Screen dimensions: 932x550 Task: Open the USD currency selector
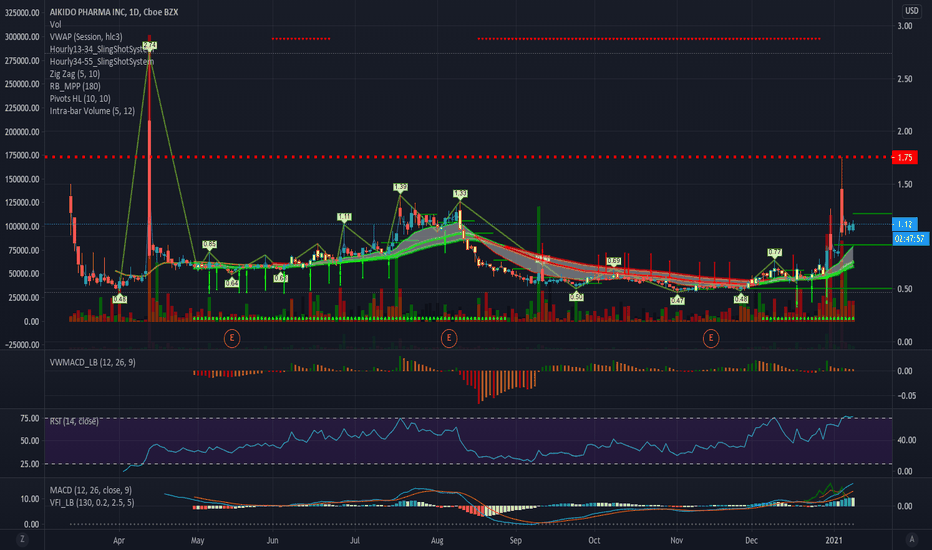pyautogui.click(x=912, y=11)
